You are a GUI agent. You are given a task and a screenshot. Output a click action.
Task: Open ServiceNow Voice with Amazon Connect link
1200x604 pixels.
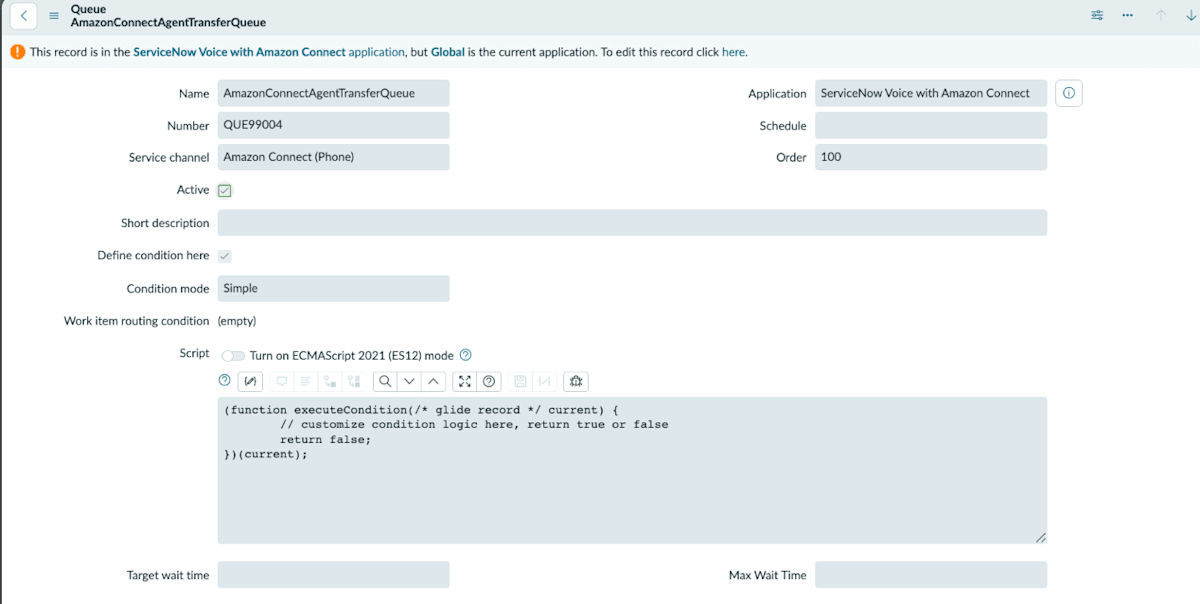point(240,52)
